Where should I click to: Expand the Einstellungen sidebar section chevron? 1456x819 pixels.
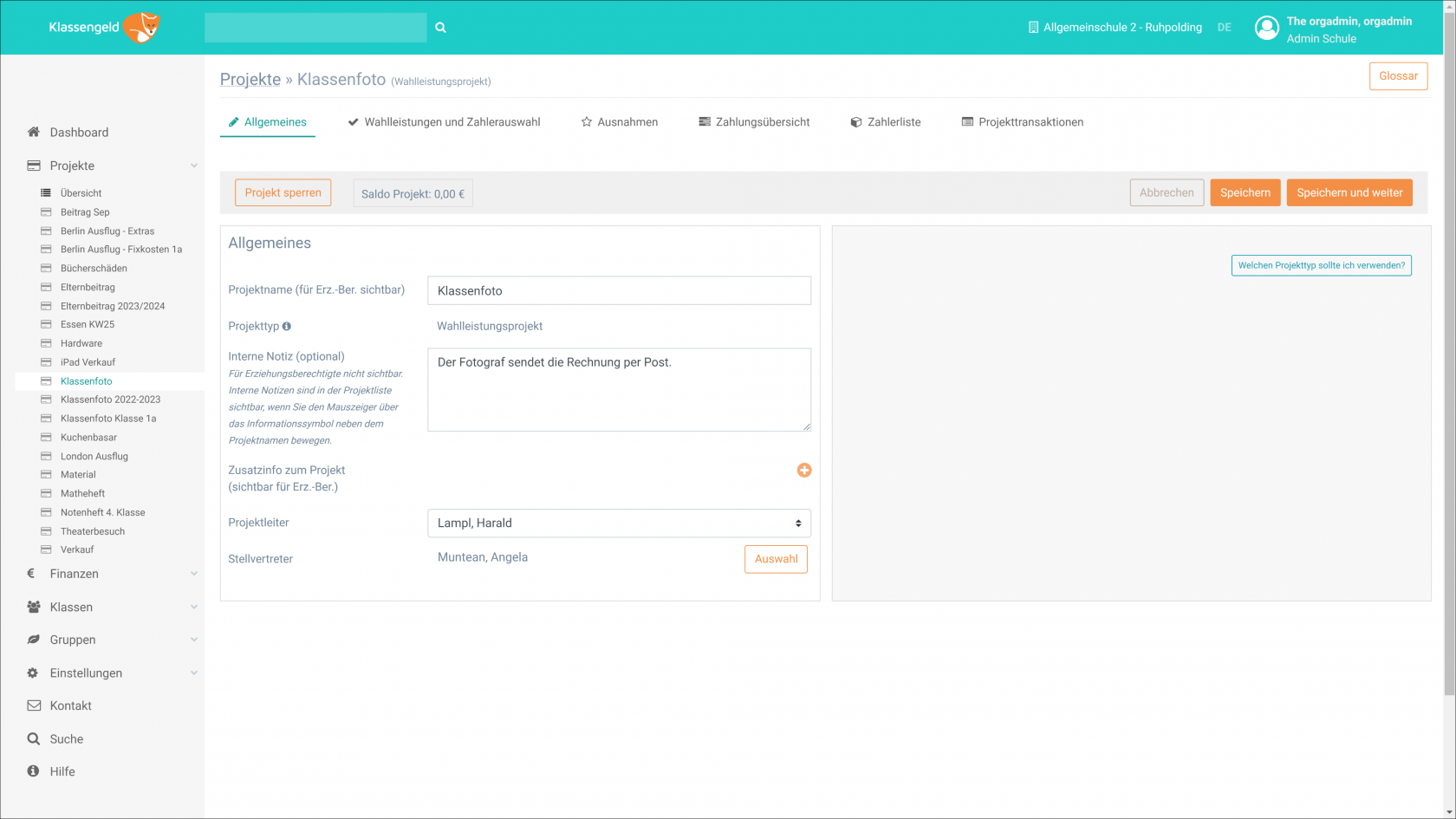194,673
